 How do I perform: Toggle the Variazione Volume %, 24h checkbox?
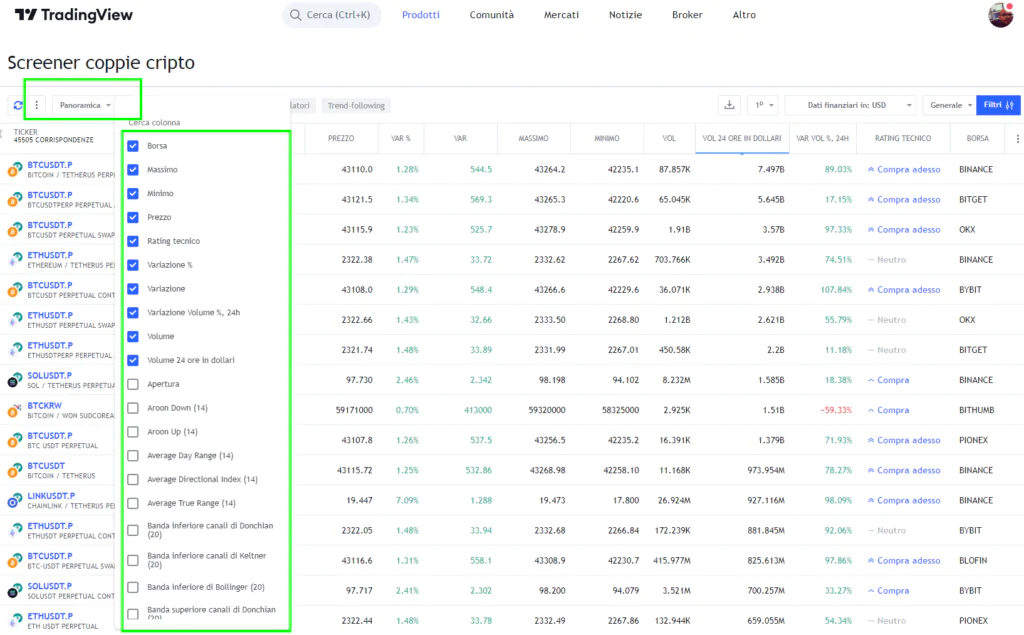[133, 312]
